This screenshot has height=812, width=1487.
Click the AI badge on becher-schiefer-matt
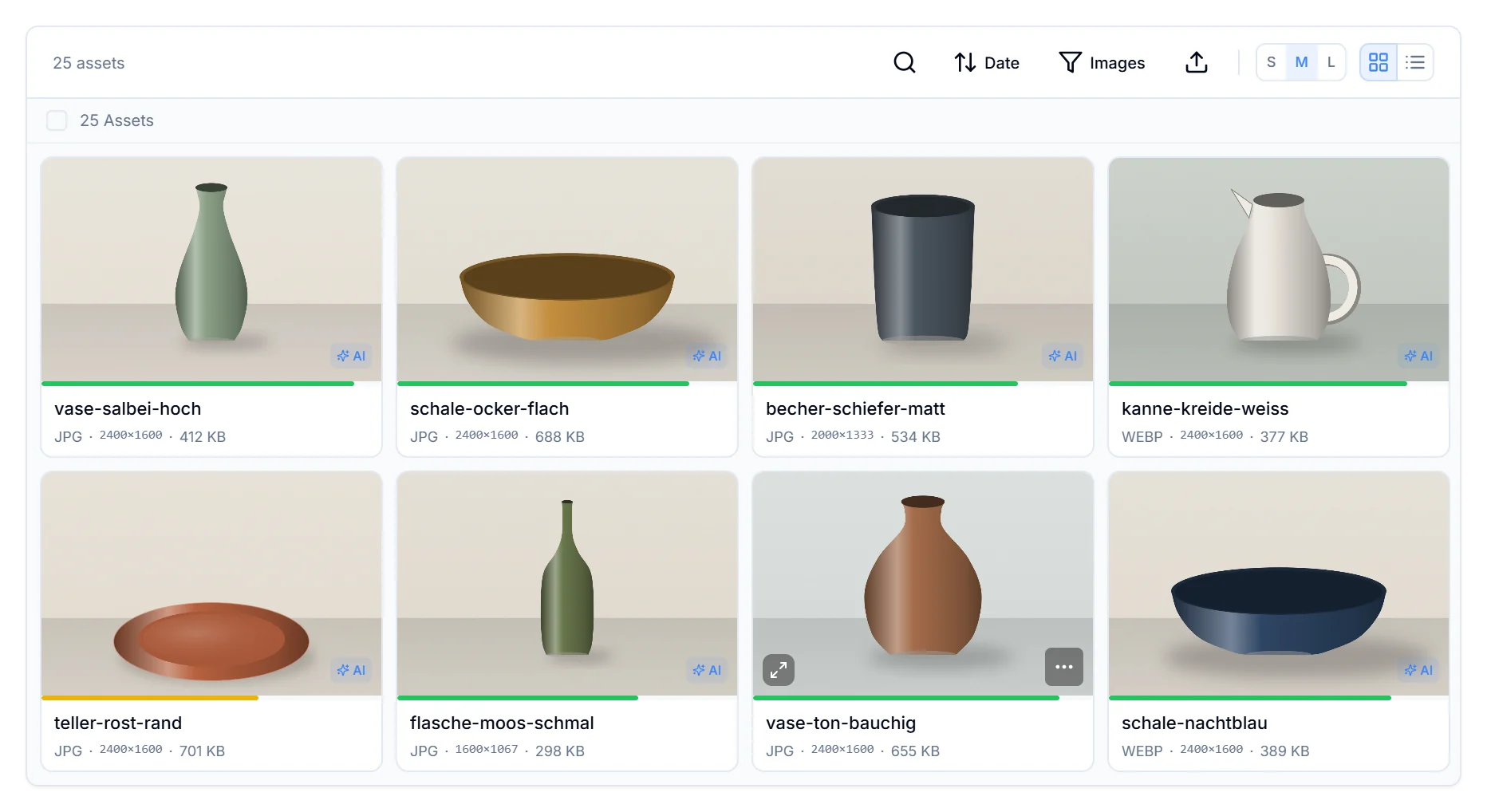pyautogui.click(x=1063, y=356)
